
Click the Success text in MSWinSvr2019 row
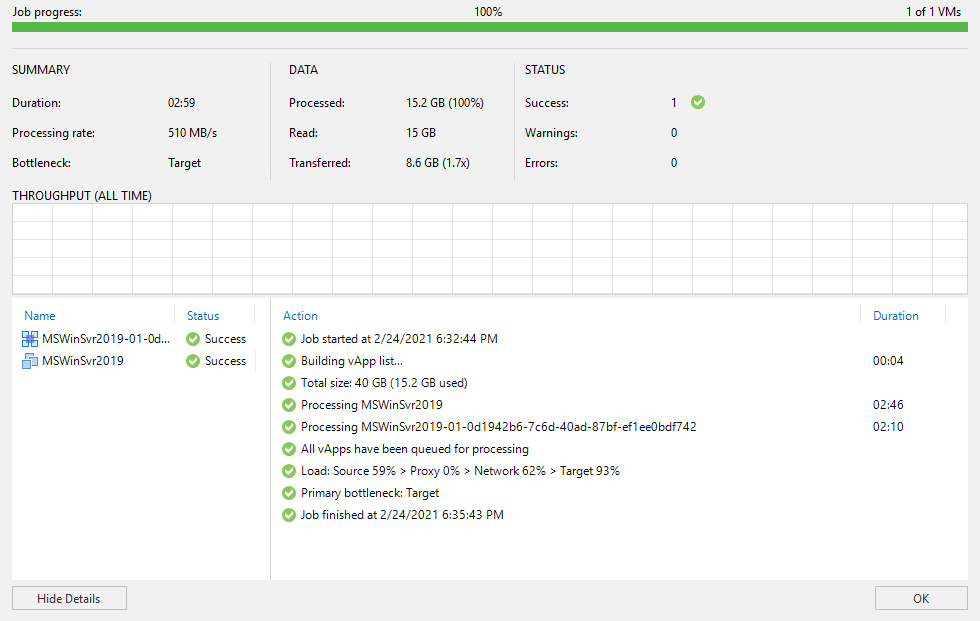[x=226, y=360]
